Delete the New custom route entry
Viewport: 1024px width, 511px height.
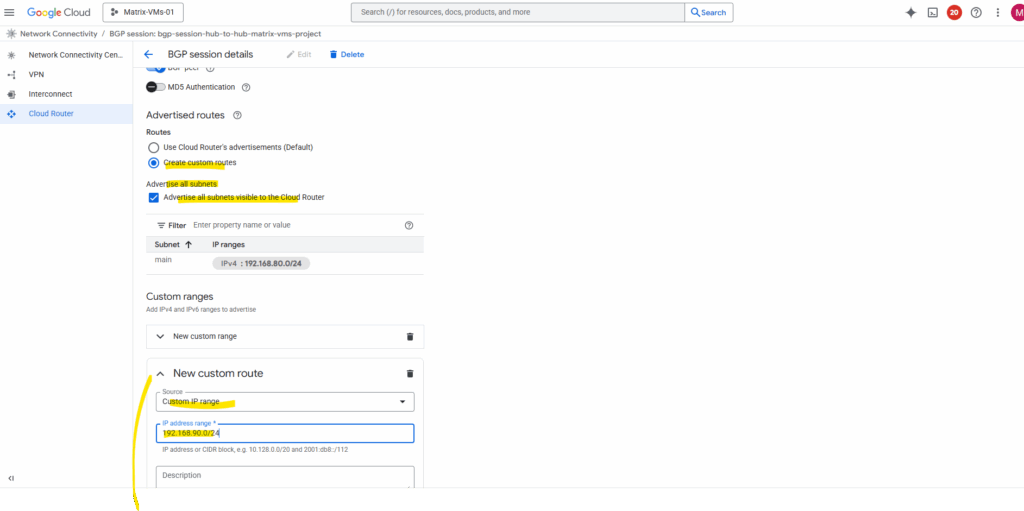tap(410, 374)
